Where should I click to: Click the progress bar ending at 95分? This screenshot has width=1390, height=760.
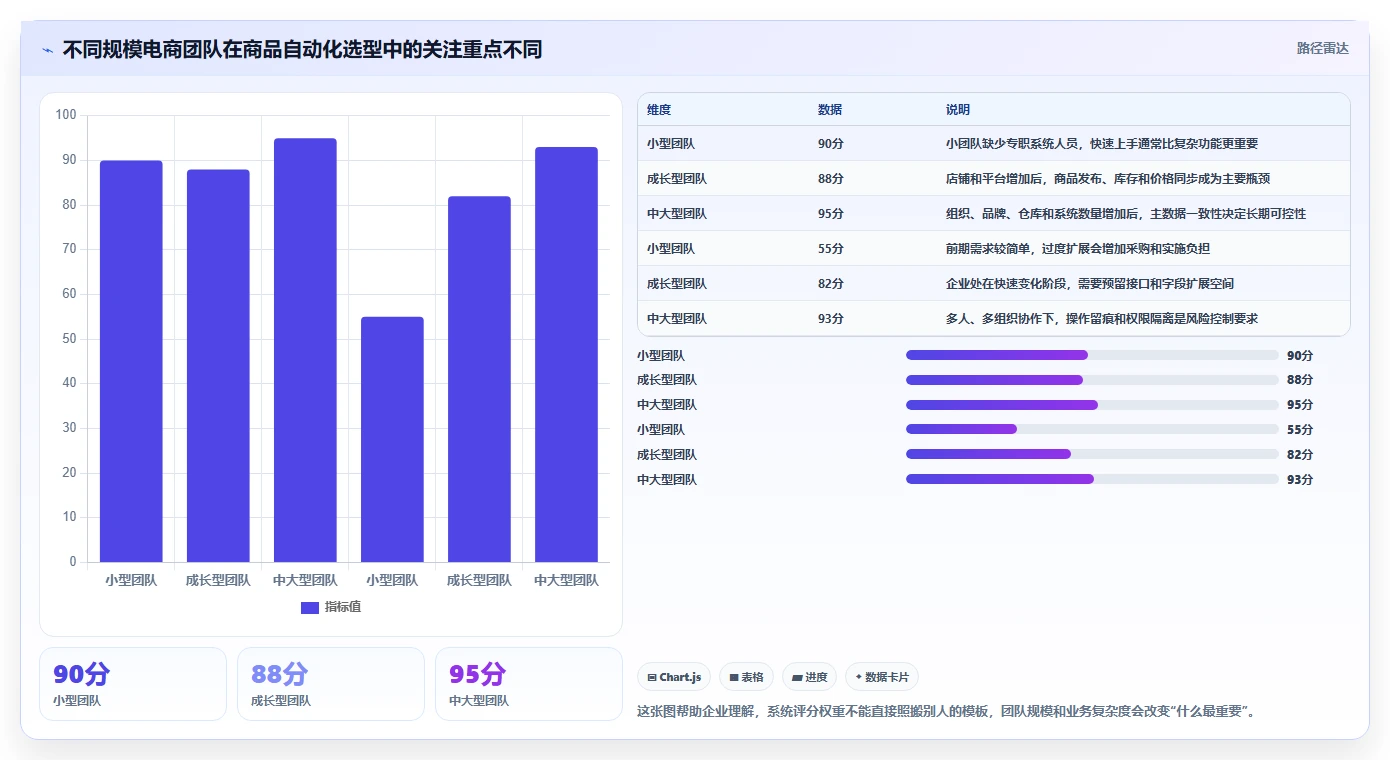click(1092, 405)
